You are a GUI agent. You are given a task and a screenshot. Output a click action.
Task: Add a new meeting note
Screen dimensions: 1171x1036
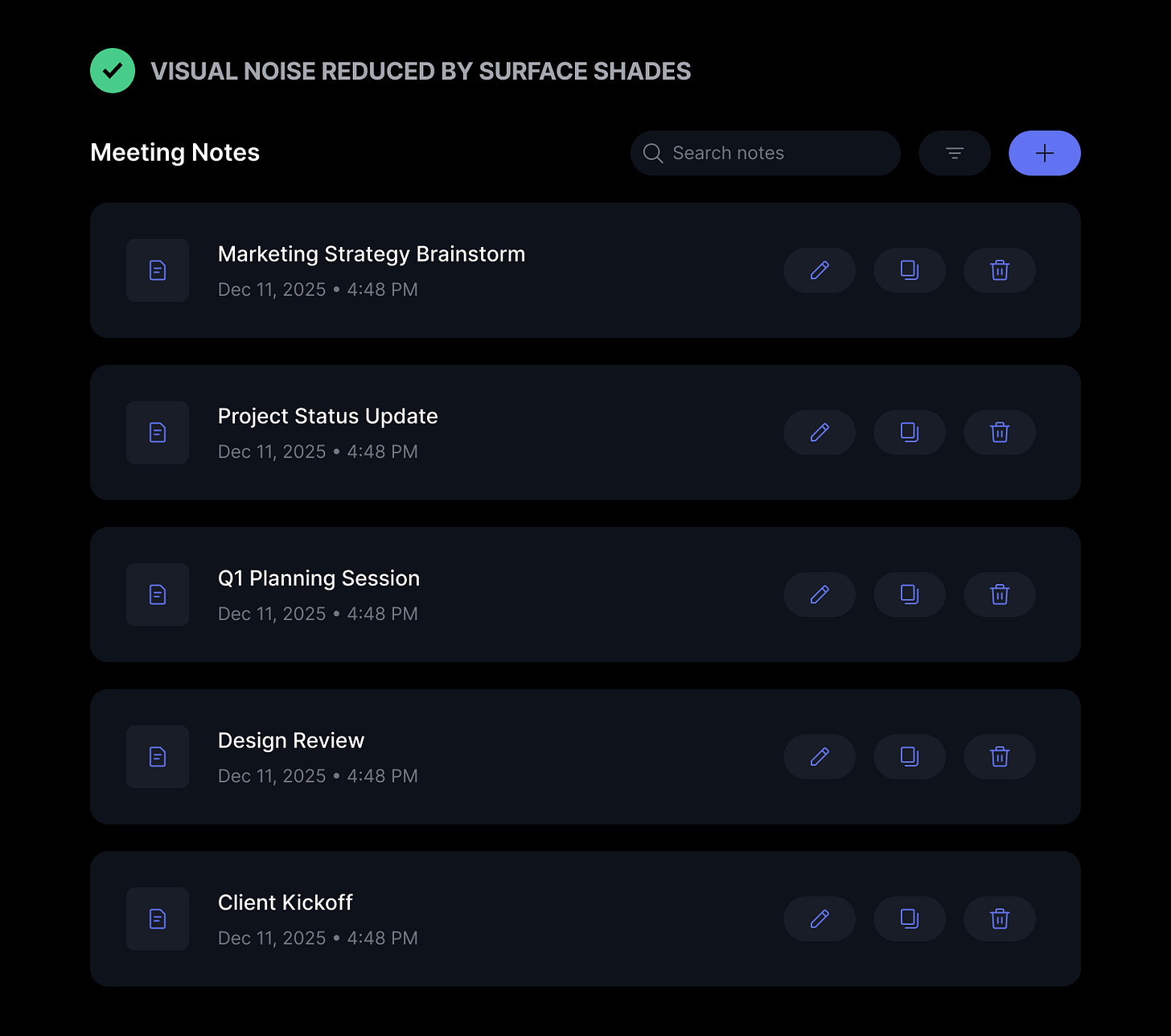pos(1045,153)
